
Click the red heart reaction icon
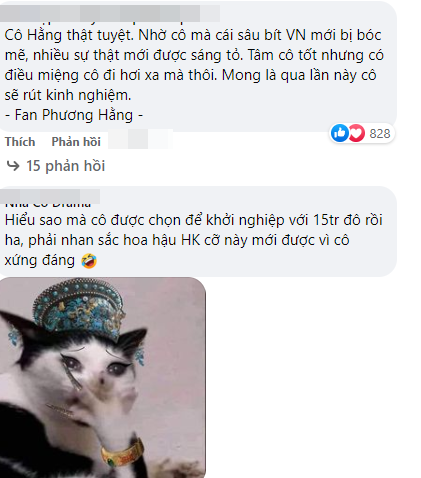point(357,133)
